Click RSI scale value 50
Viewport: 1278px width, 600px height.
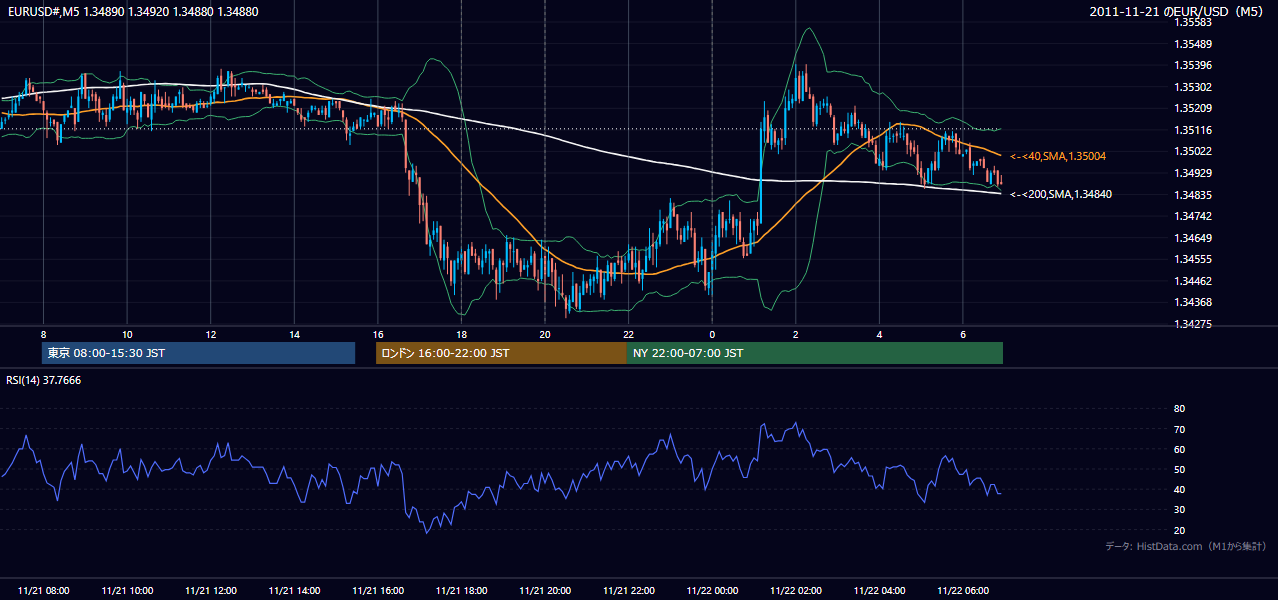tap(1179, 469)
